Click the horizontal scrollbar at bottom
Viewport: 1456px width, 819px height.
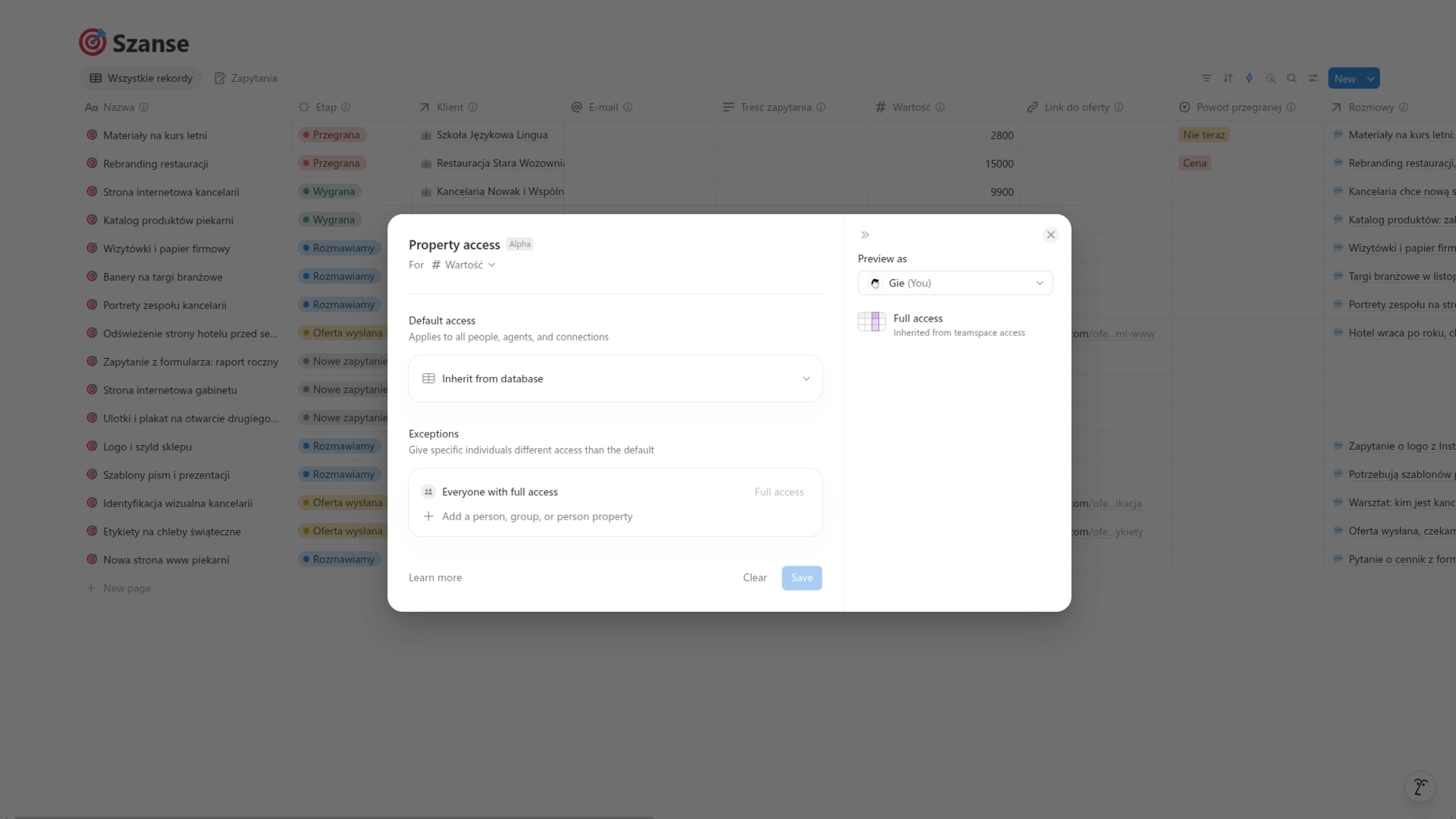(334, 817)
